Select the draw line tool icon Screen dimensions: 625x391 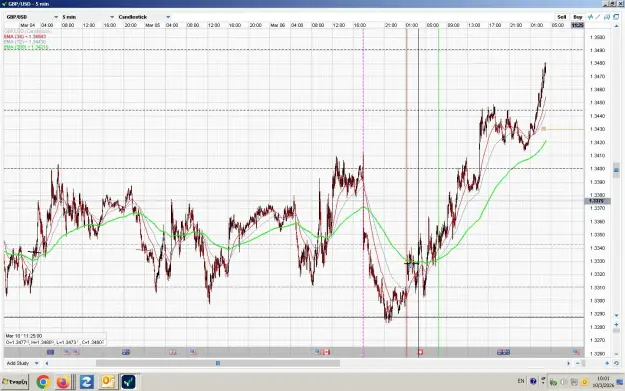click(x=598, y=17)
